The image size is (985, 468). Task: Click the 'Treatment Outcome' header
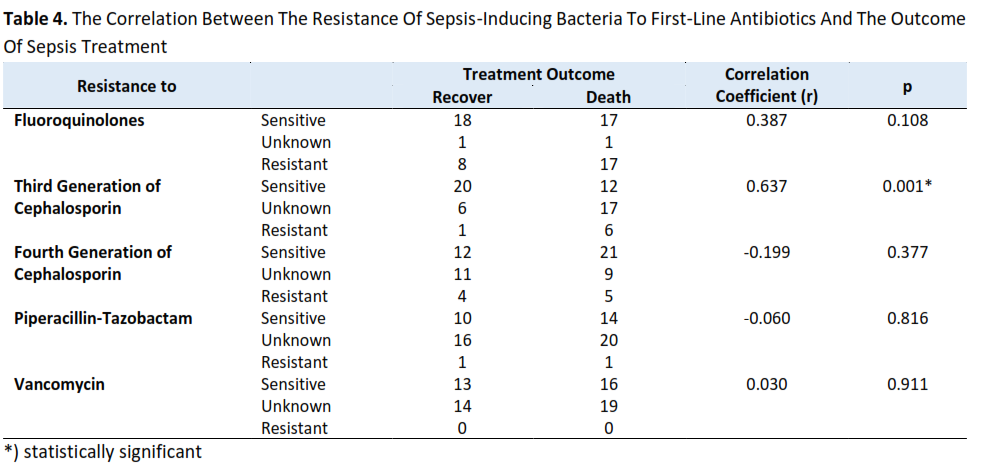[x=538, y=75]
